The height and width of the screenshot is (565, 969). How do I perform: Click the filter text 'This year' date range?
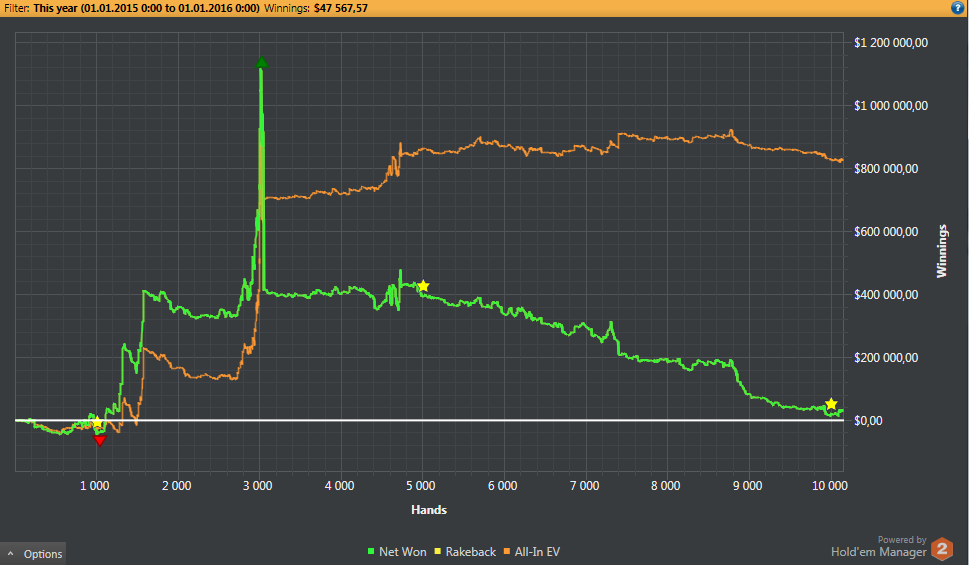[146, 8]
